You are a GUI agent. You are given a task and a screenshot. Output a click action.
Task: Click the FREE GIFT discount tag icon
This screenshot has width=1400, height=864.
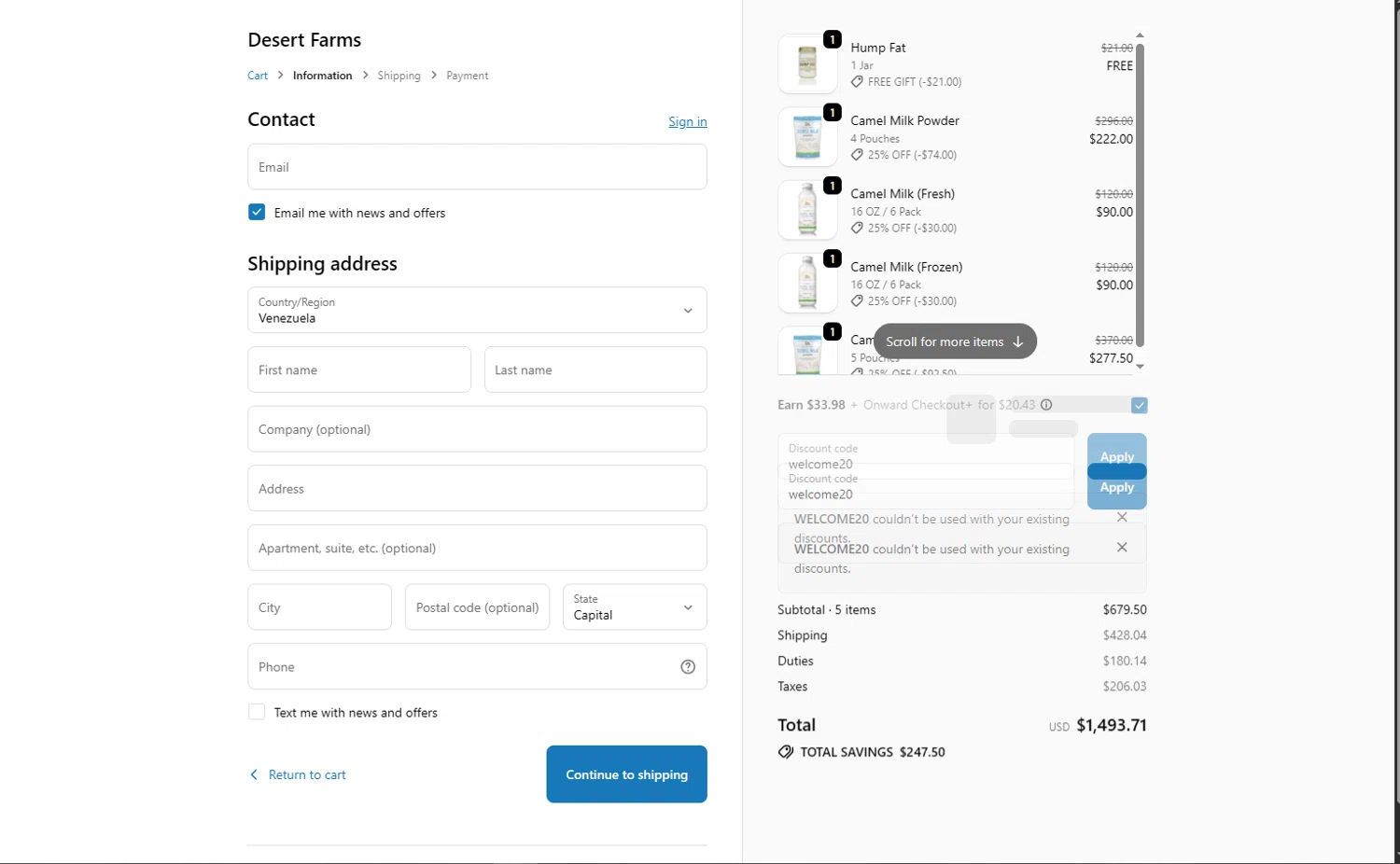coord(857,82)
